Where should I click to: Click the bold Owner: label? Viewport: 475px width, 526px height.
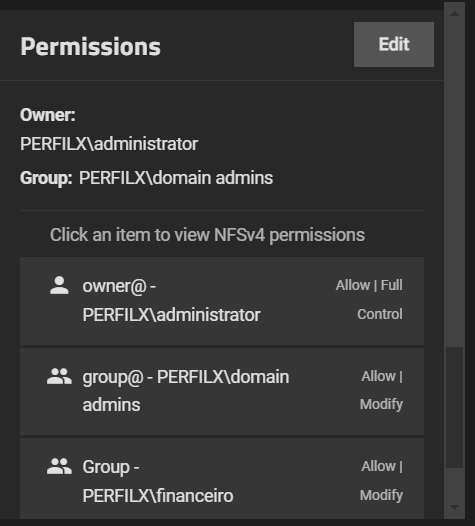(x=48, y=115)
